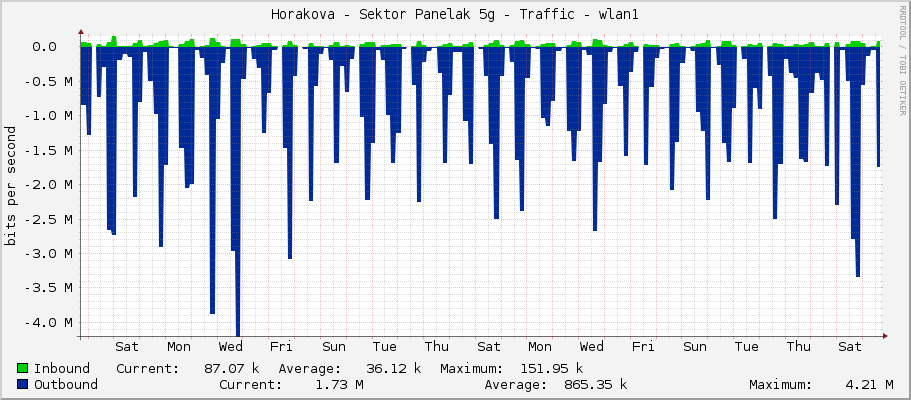Select the Inbound average value 36.12 k
This screenshot has width=911, height=400.
point(394,369)
